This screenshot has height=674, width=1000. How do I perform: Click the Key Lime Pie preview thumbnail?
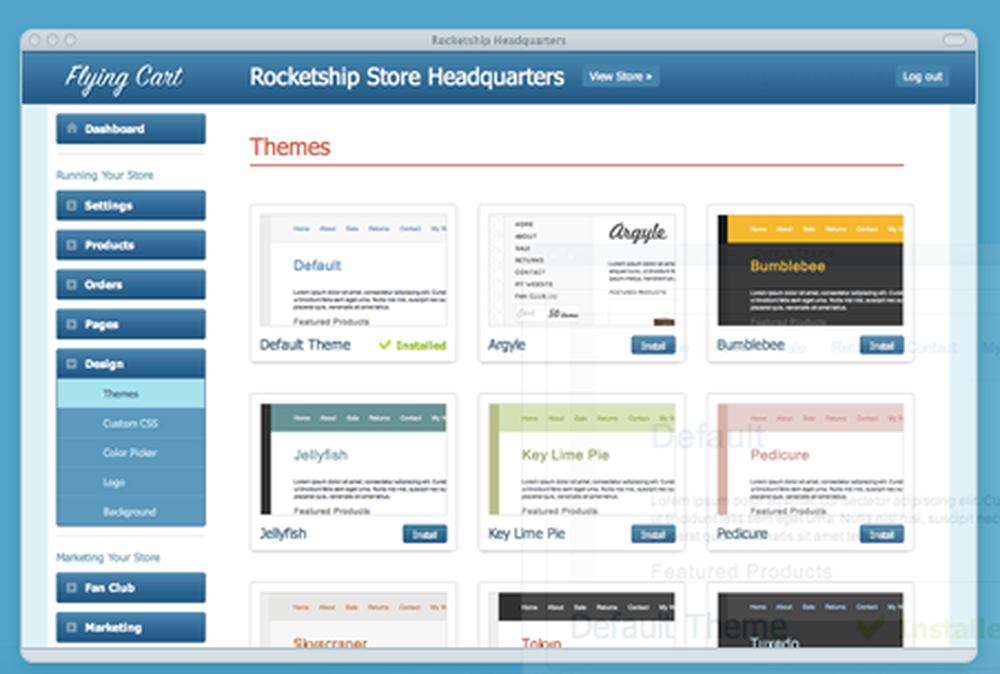coord(582,459)
